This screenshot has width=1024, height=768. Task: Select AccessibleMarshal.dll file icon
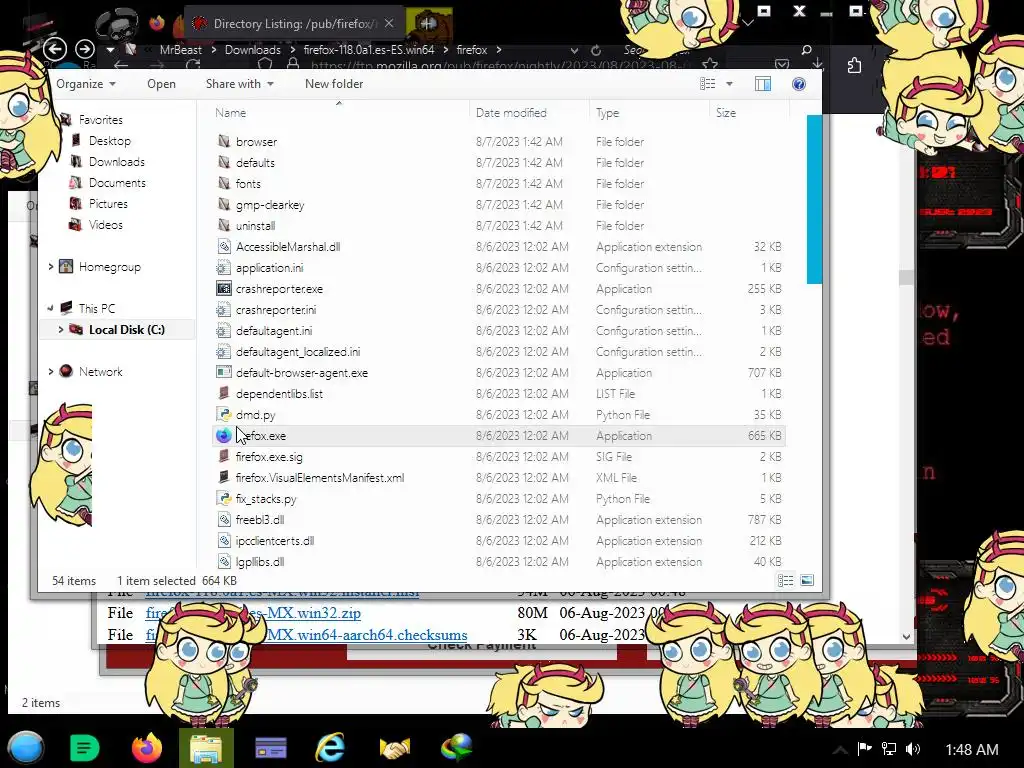click(x=224, y=246)
